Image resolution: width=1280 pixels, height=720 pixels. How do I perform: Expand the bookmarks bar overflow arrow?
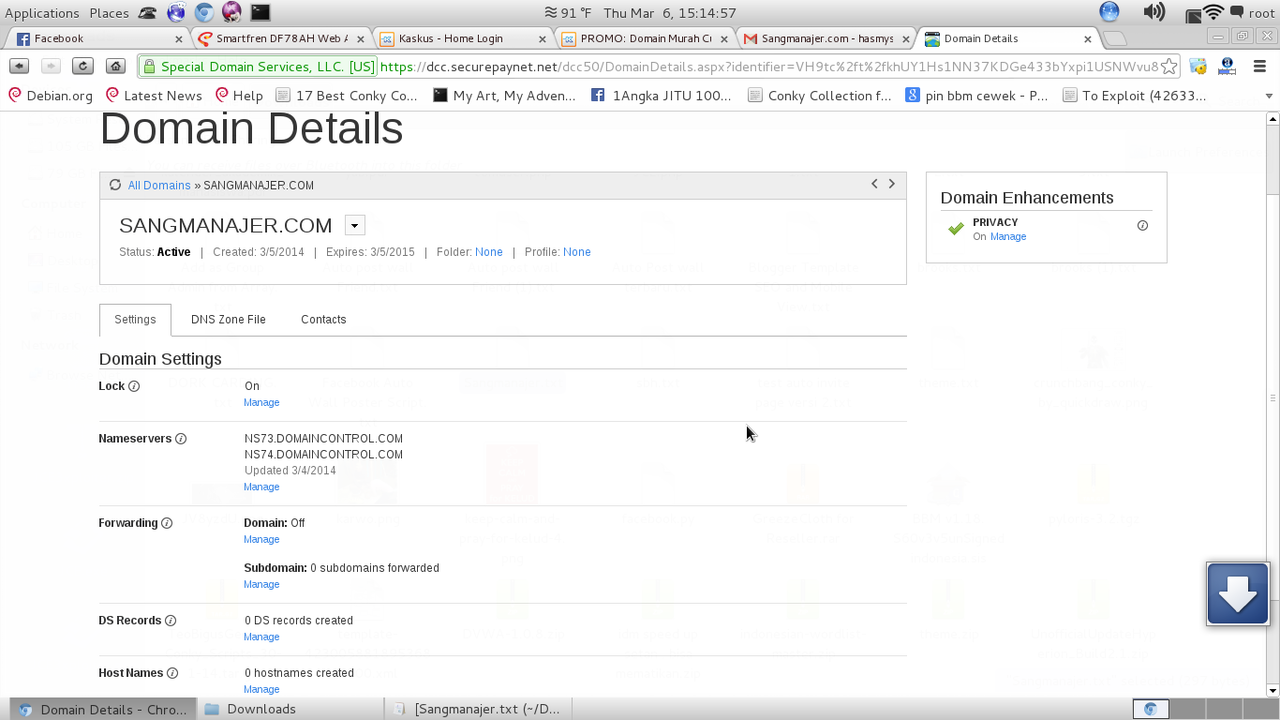pos(1269,96)
